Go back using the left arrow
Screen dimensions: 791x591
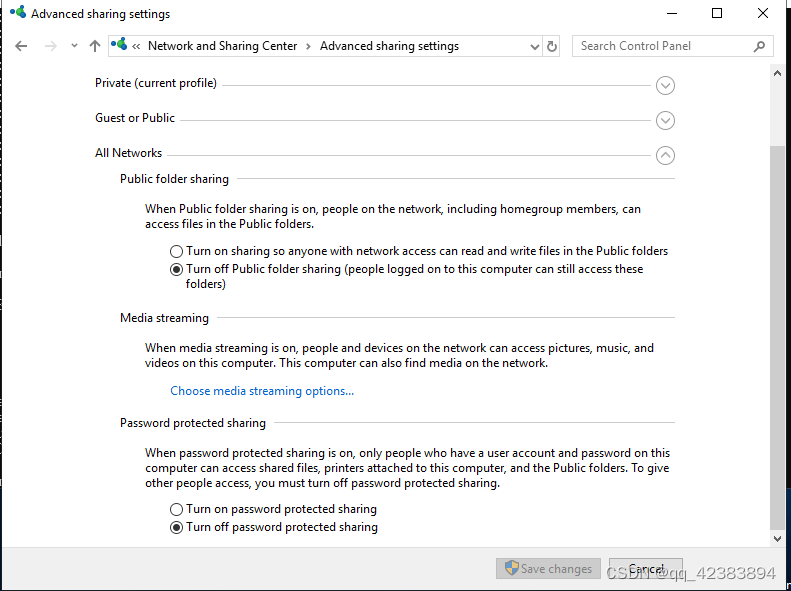click(21, 46)
